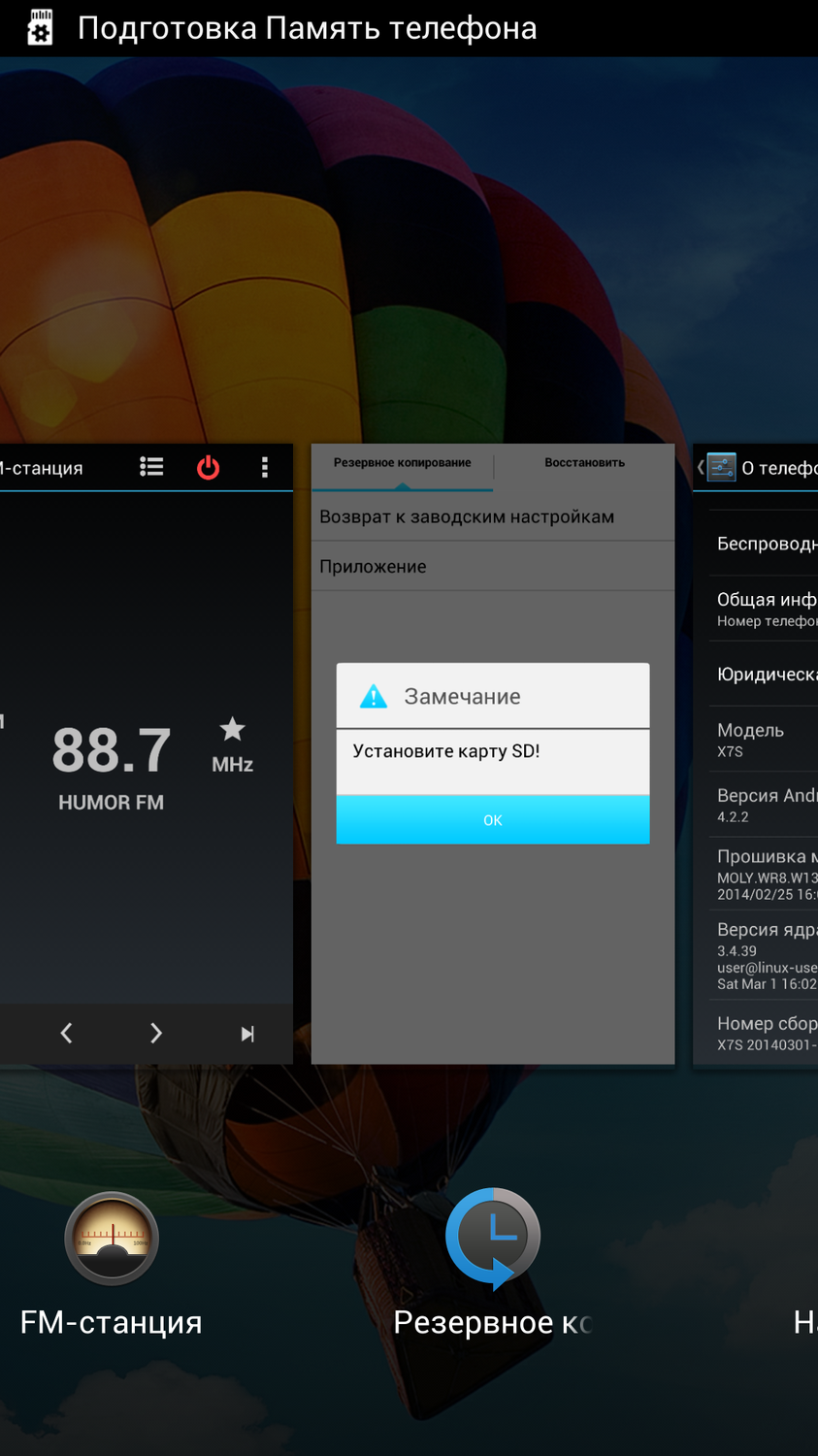Open the FM radio recent app thumbnail
This screenshot has height=1456, width=818.
[147, 754]
